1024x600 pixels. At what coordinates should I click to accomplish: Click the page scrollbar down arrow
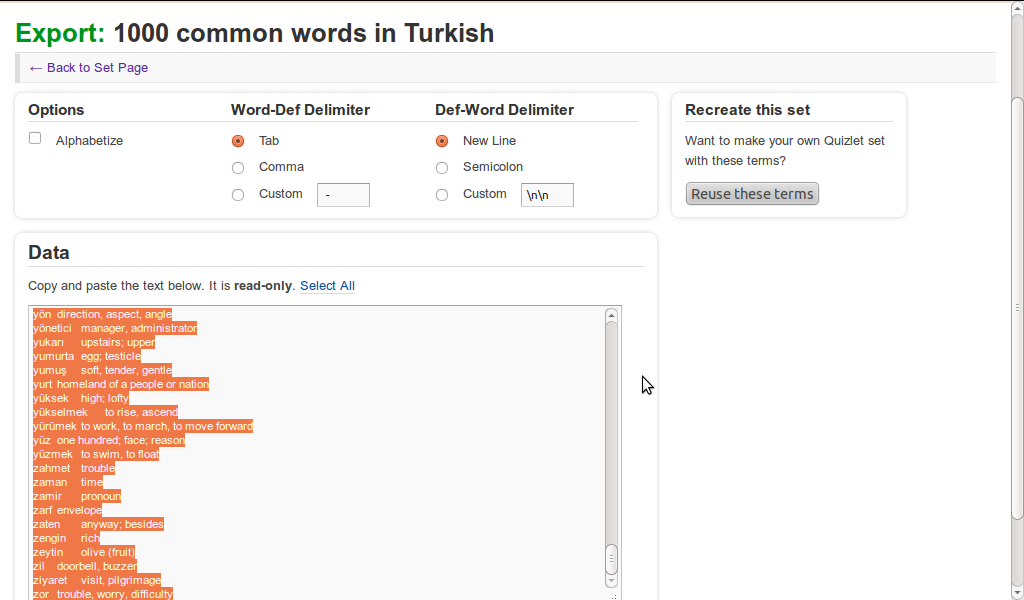click(x=1016, y=592)
